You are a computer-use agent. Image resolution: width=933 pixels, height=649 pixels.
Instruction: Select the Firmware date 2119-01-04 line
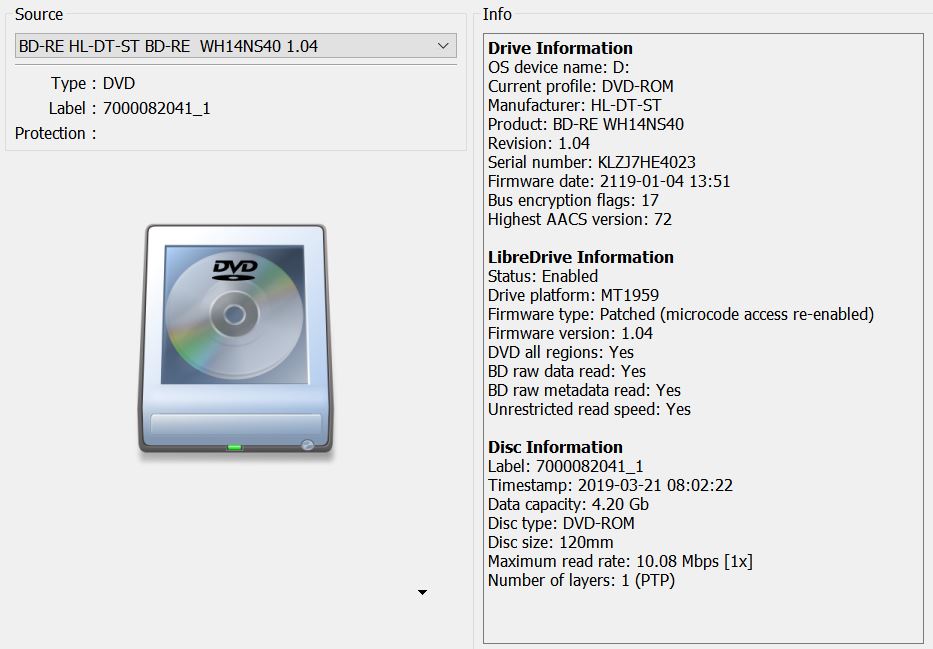click(609, 181)
